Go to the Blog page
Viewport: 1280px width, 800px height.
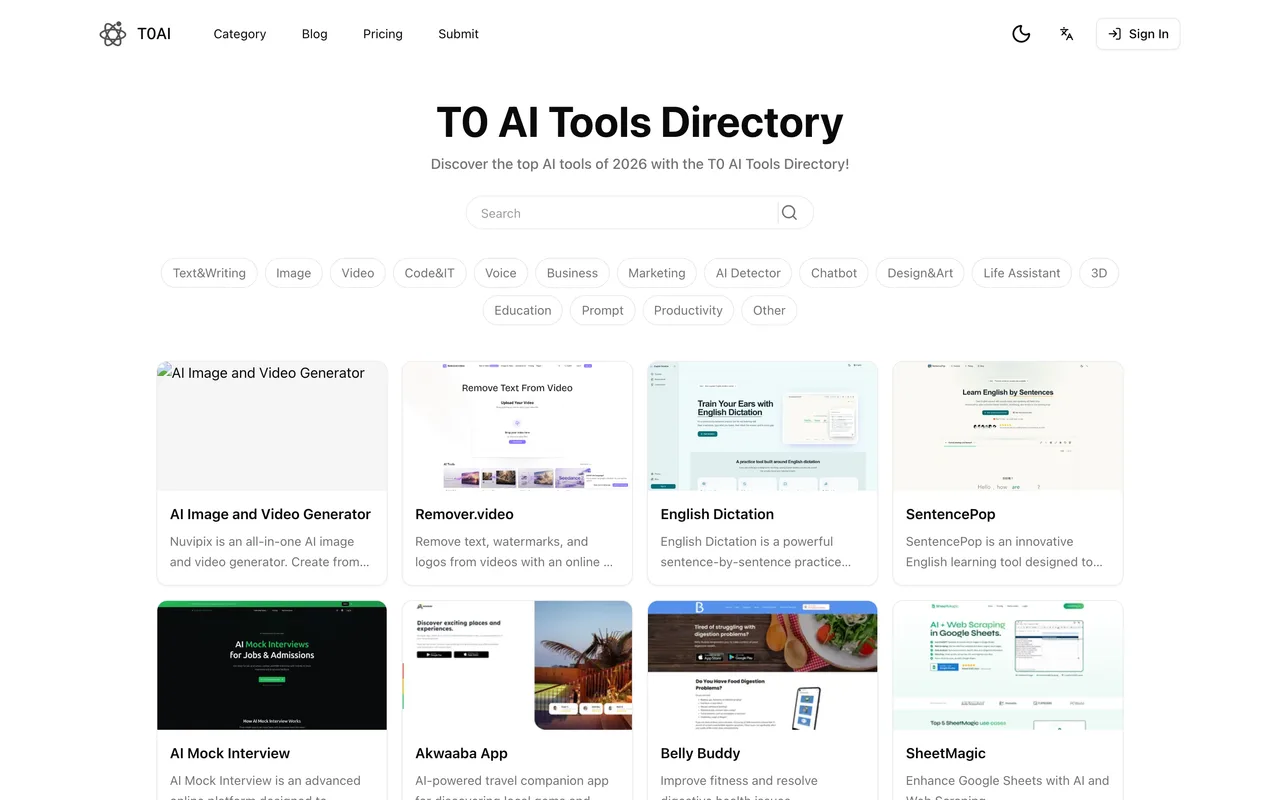(x=315, y=34)
